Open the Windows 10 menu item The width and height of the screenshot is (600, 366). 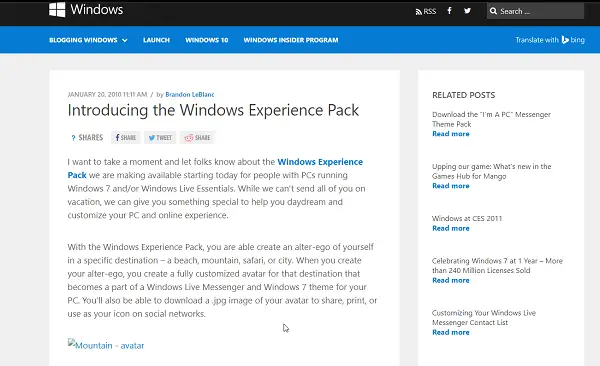(x=207, y=40)
